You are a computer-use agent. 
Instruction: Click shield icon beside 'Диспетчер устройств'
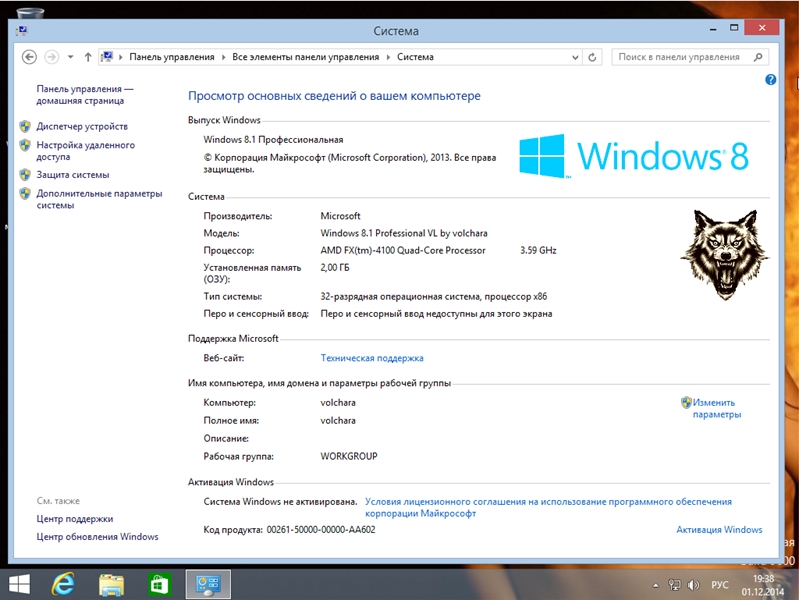tap(25, 126)
